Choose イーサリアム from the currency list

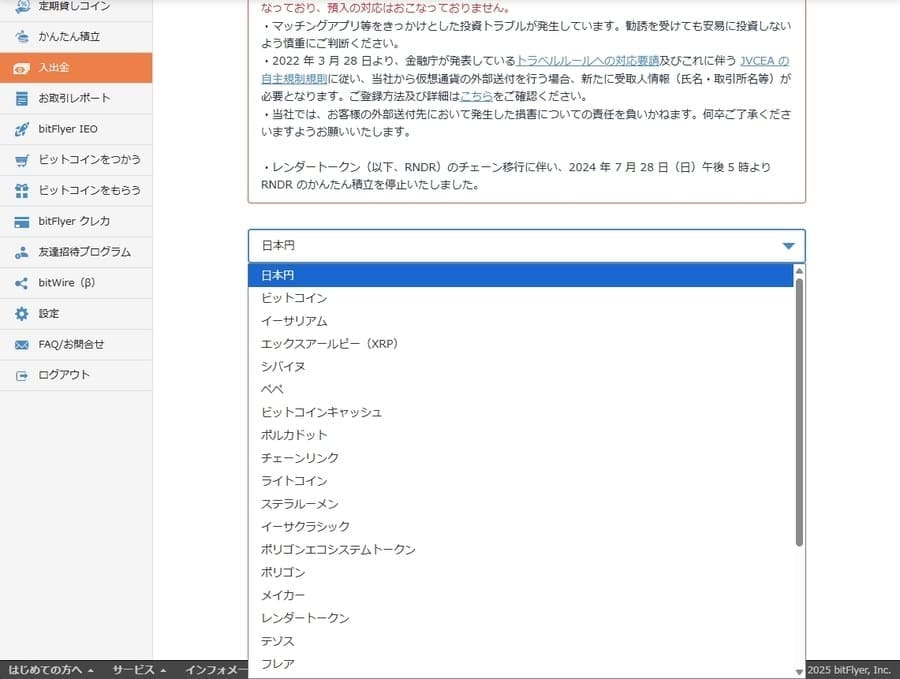521,321
